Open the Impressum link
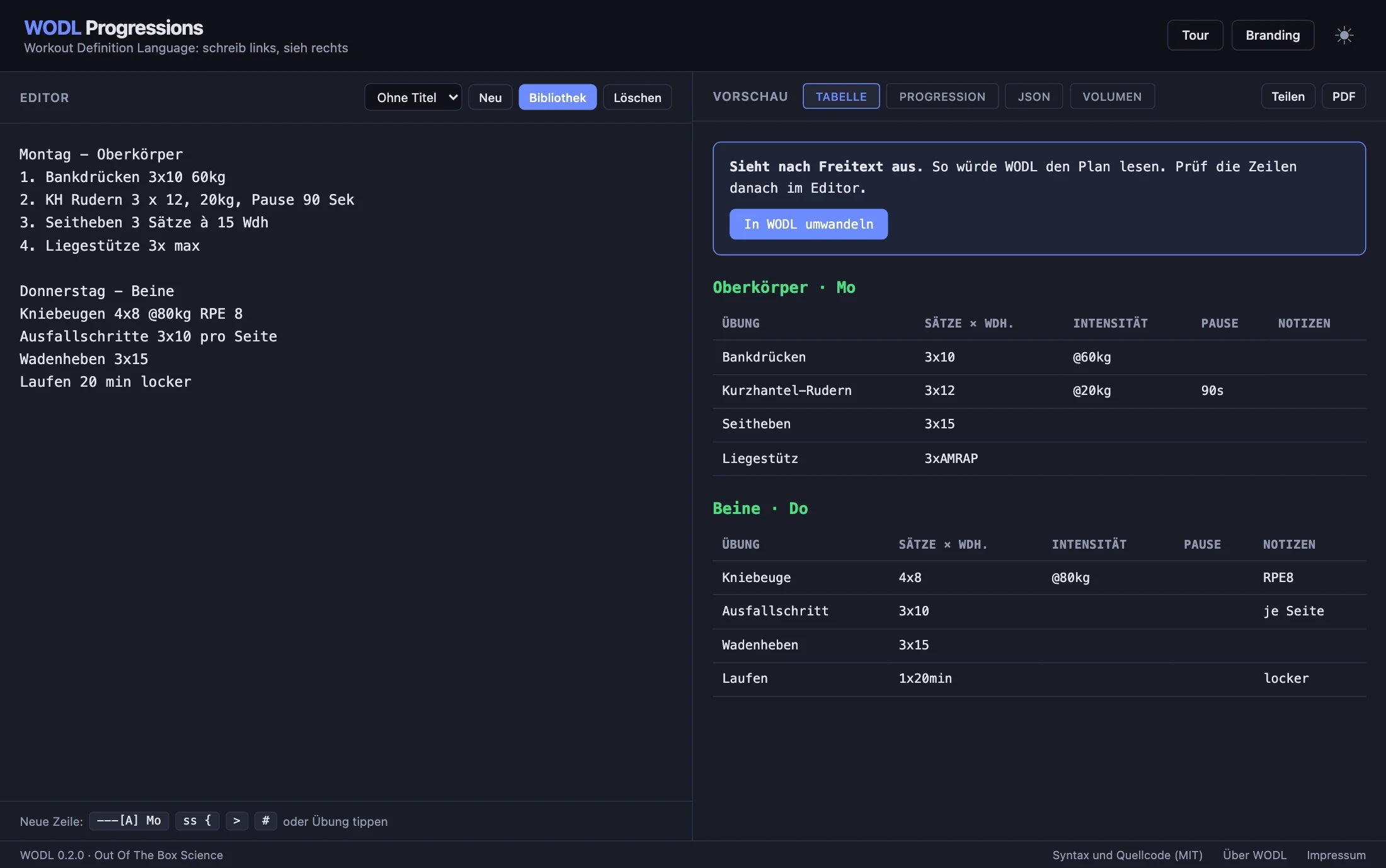The image size is (1386, 868). tap(1336, 855)
